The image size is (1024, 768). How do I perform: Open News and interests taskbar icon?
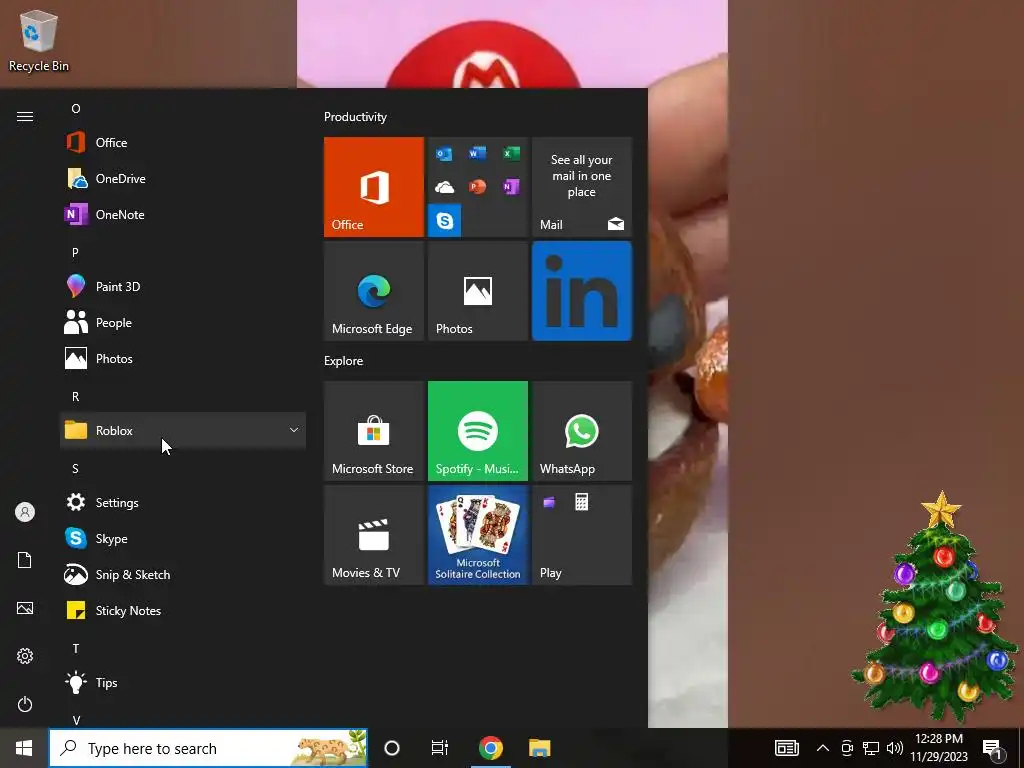(x=787, y=748)
